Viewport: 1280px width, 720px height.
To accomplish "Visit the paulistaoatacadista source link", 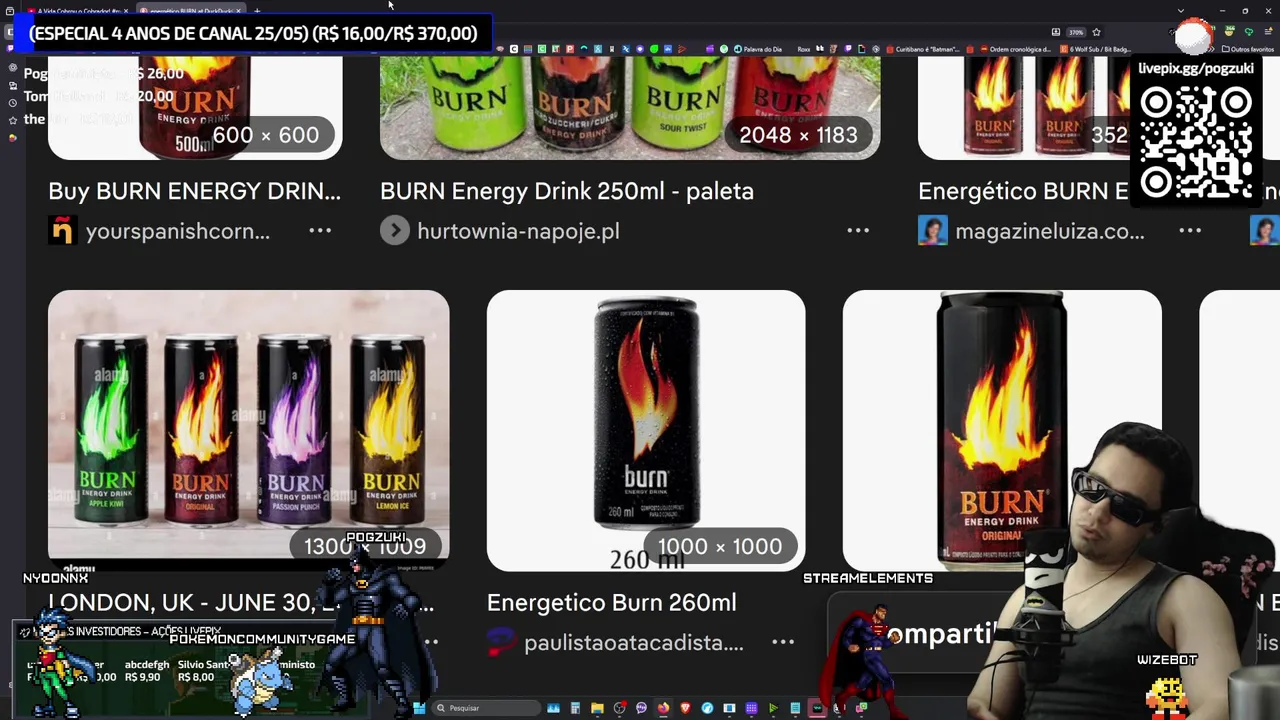I will [634, 643].
